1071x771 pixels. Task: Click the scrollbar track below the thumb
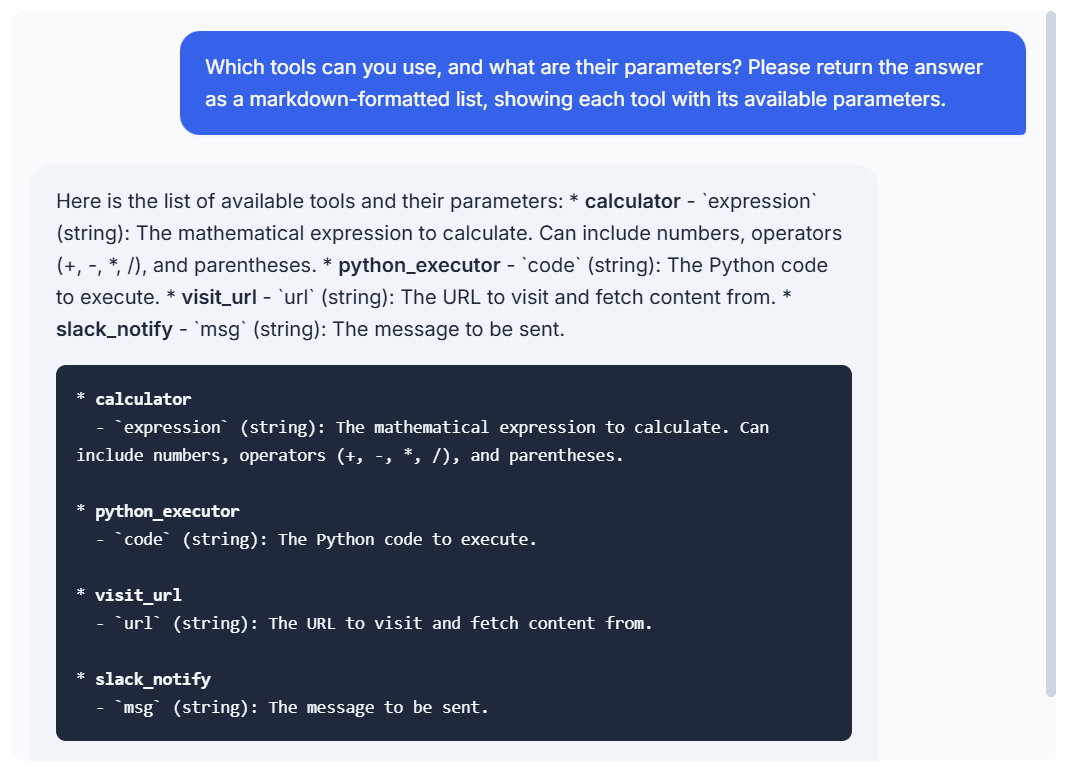1050,730
